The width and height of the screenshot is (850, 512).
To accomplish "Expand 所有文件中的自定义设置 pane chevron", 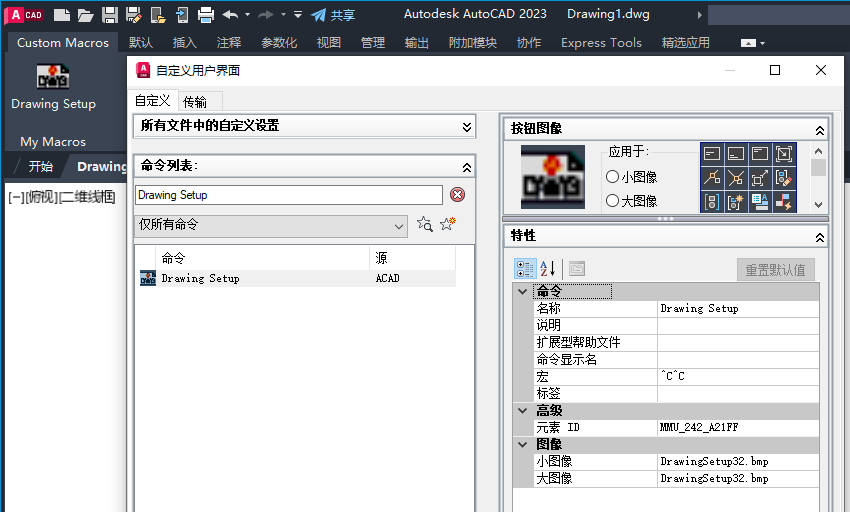I will (467, 127).
